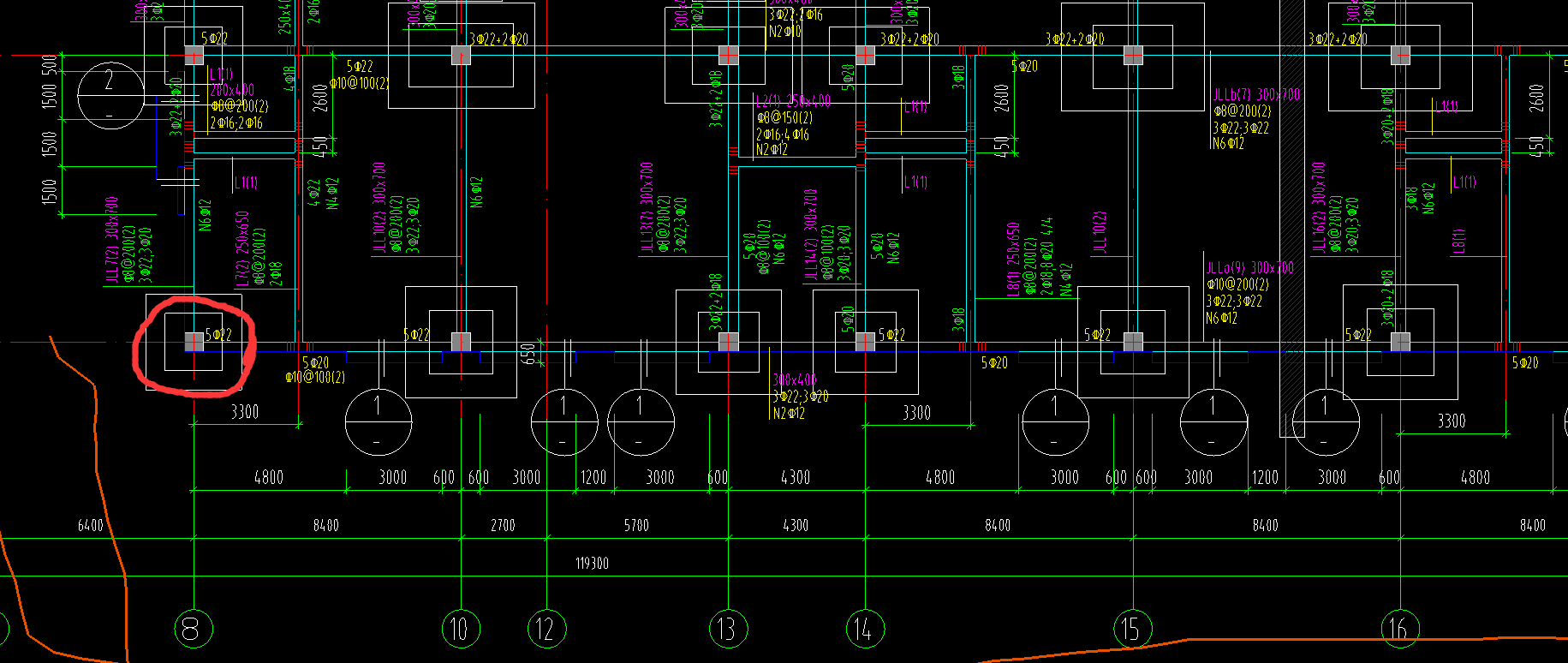1568x663 pixels.
Task: Select rebar text 2Φ18;8Φ20 4/4
Action: (1046, 256)
